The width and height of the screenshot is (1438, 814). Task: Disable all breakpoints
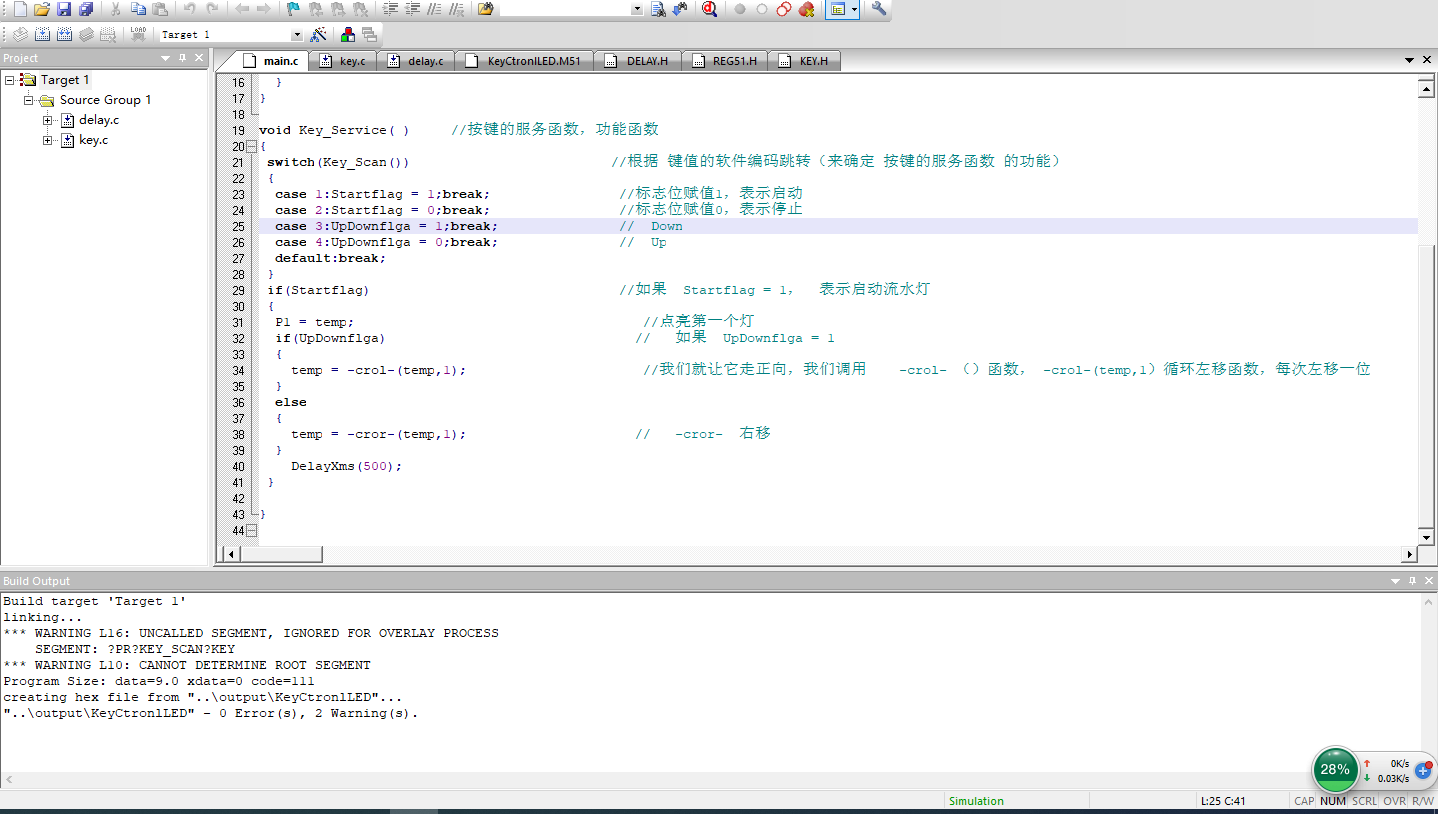tap(783, 9)
